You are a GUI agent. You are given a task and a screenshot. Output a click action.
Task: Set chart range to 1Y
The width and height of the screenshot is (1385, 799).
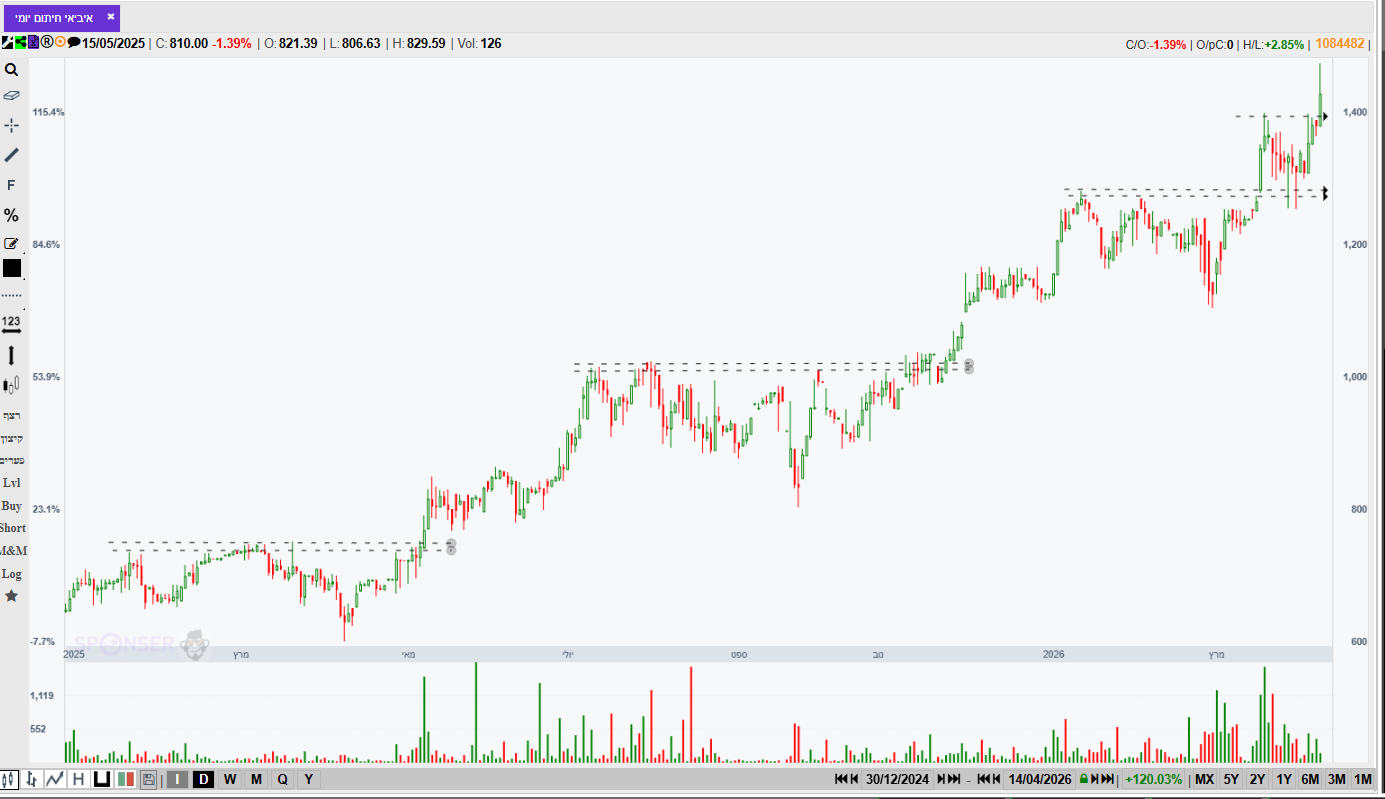pos(1284,779)
